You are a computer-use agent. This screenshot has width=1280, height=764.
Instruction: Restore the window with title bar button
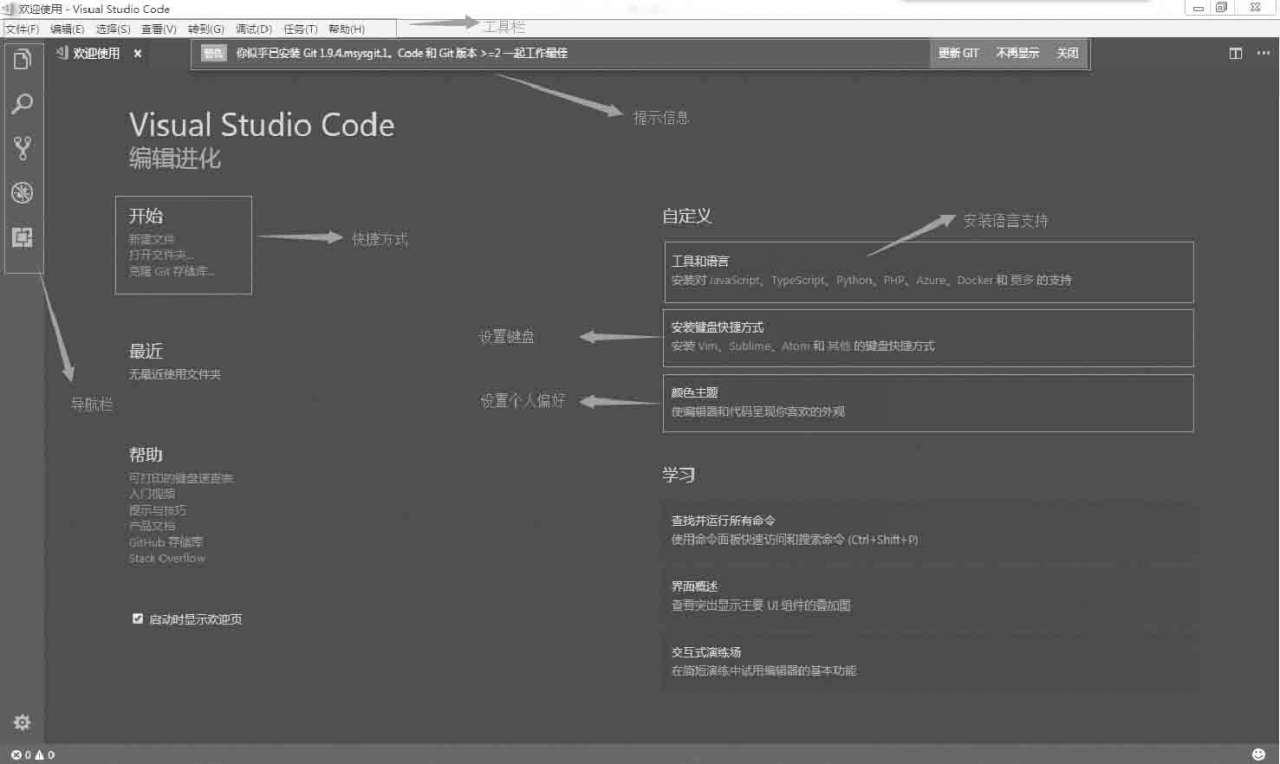tap(1221, 7)
